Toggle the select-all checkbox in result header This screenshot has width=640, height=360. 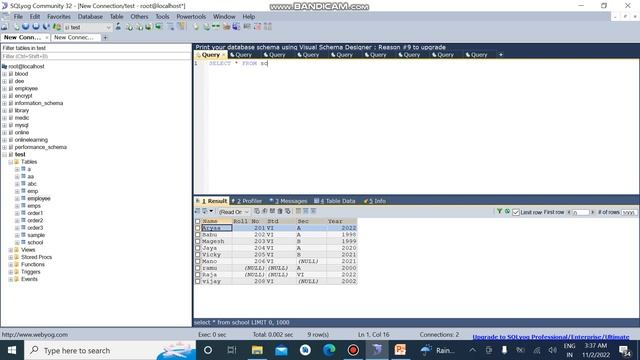point(198,221)
